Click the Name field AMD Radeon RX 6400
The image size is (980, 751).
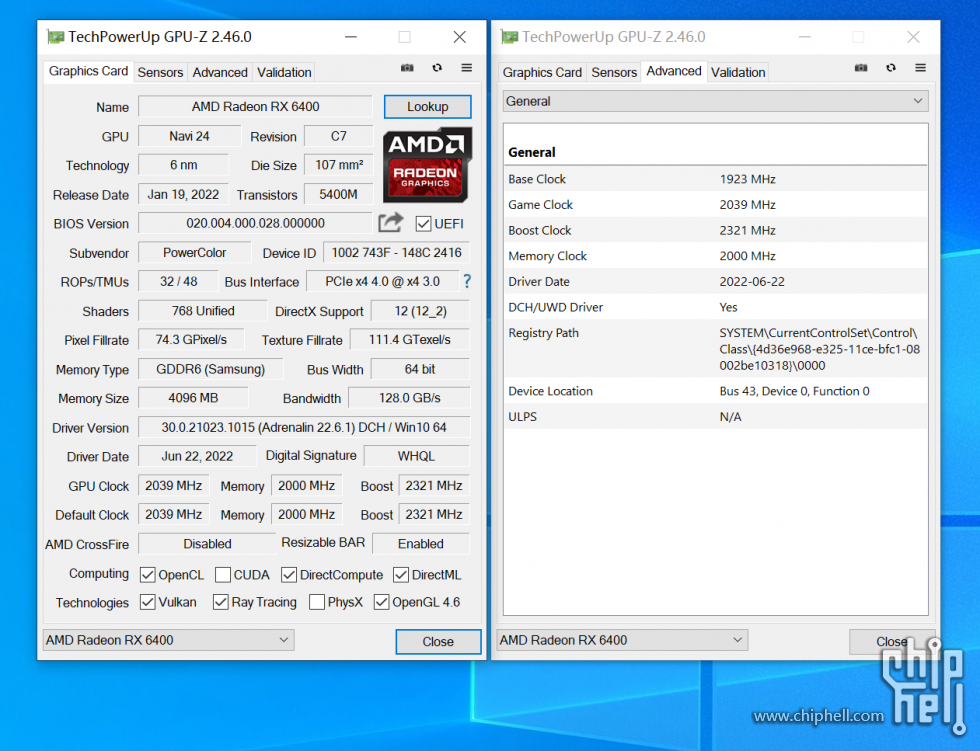click(x=255, y=106)
